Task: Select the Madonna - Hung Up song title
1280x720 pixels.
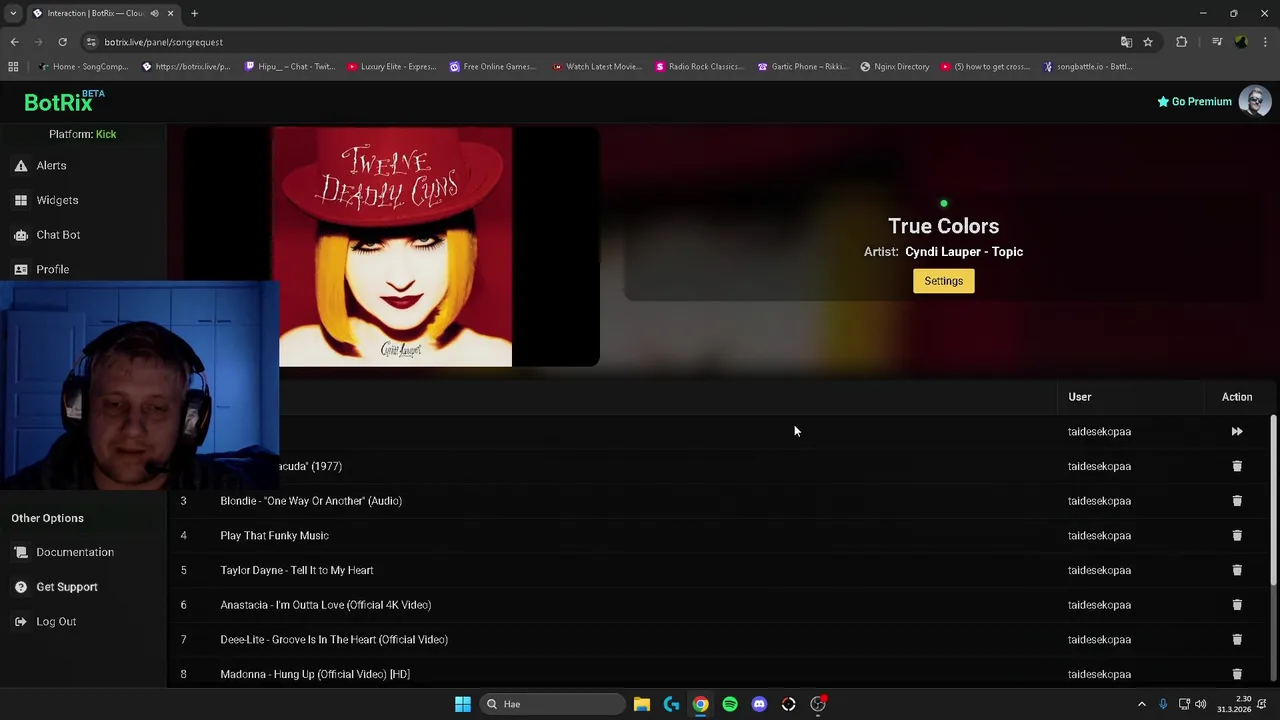Action: click(315, 675)
